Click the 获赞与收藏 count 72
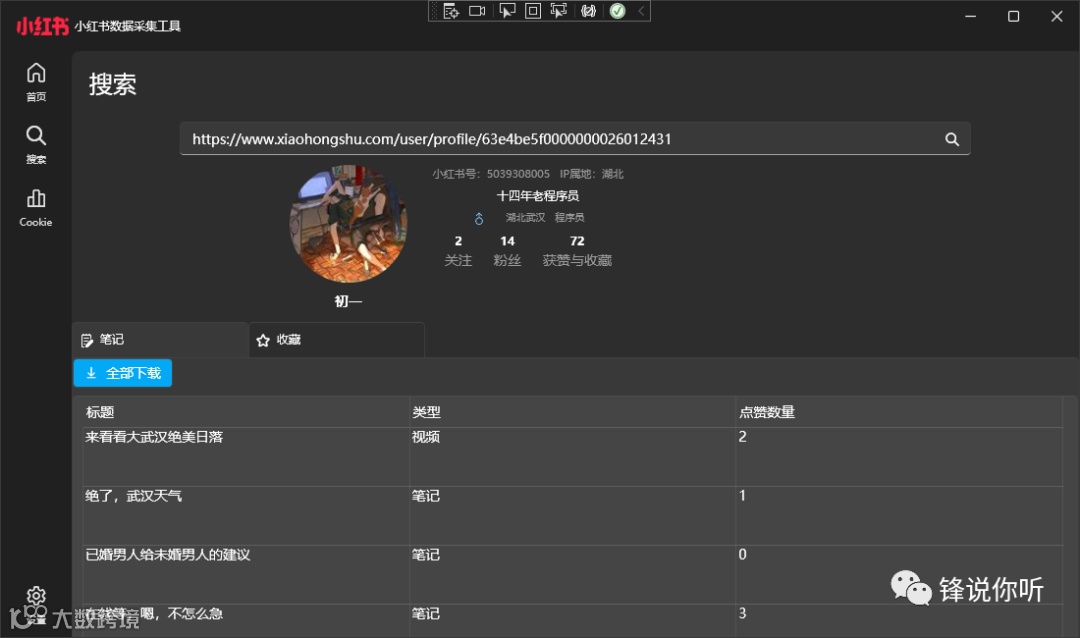This screenshot has width=1080, height=638. pos(577,241)
